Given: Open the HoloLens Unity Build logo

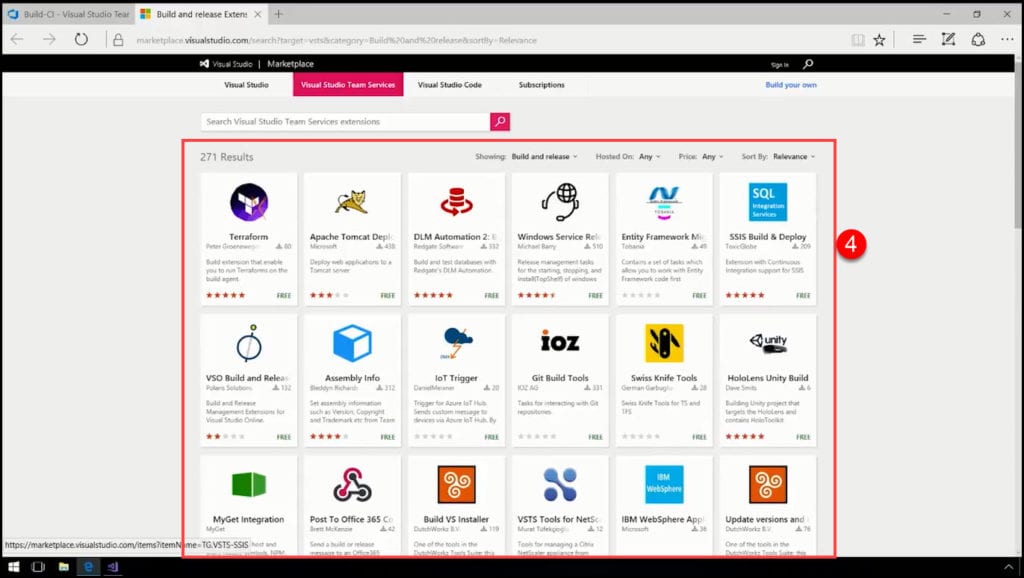Looking at the screenshot, I should coord(768,342).
